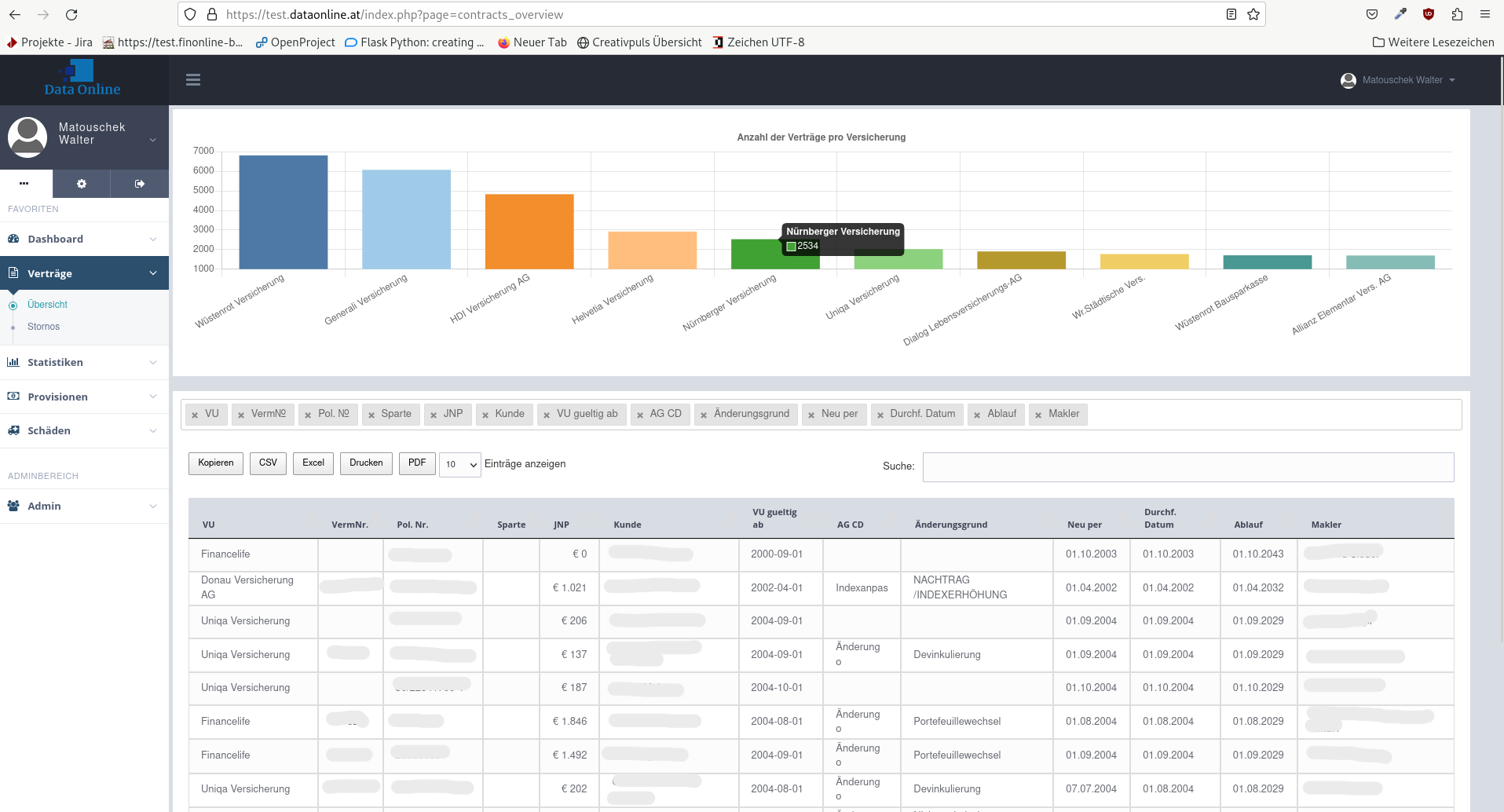Click the Excel export button

pos(313,463)
